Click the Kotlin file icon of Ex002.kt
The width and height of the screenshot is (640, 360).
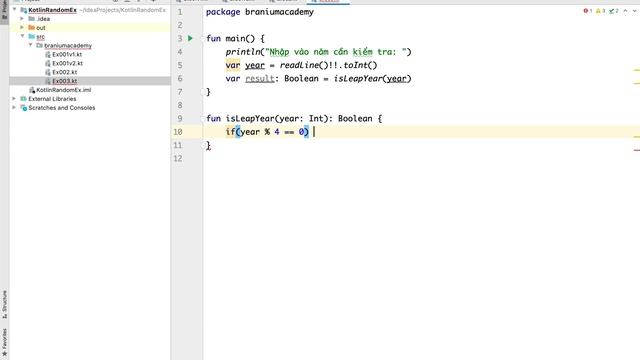click(48, 72)
